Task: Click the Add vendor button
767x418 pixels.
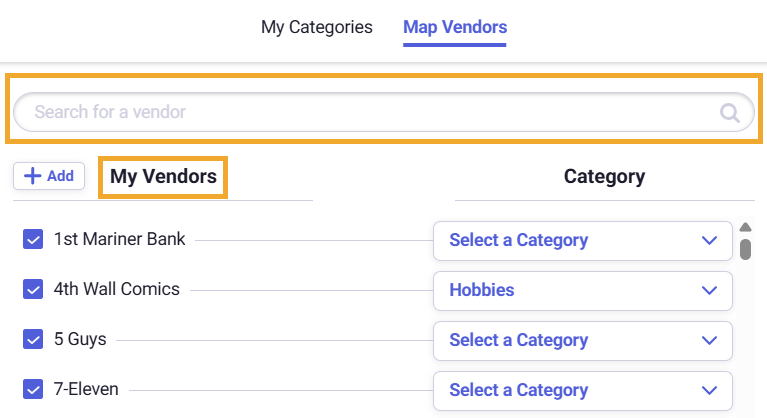Action: 49,176
